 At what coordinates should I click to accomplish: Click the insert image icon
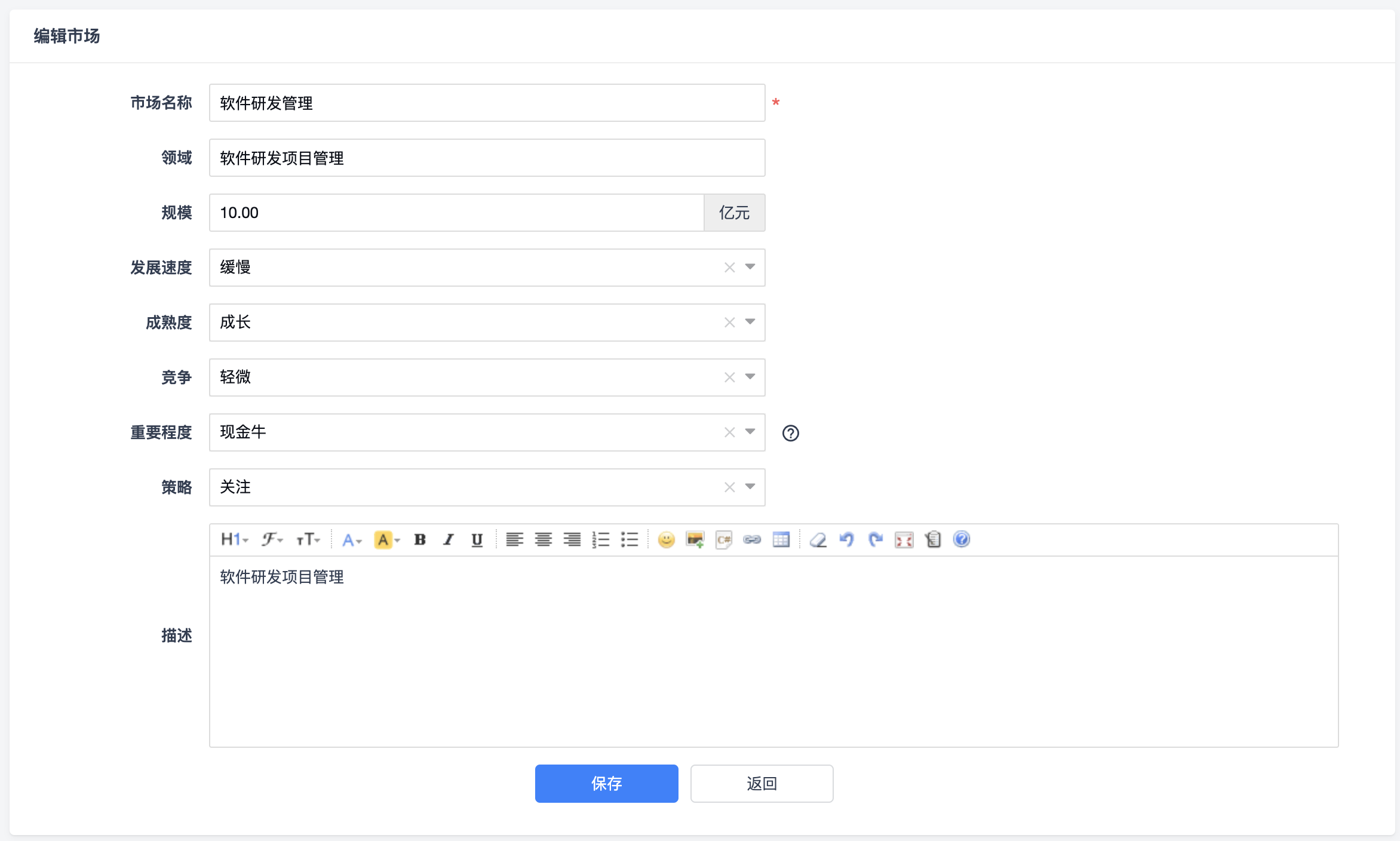coord(695,539)
